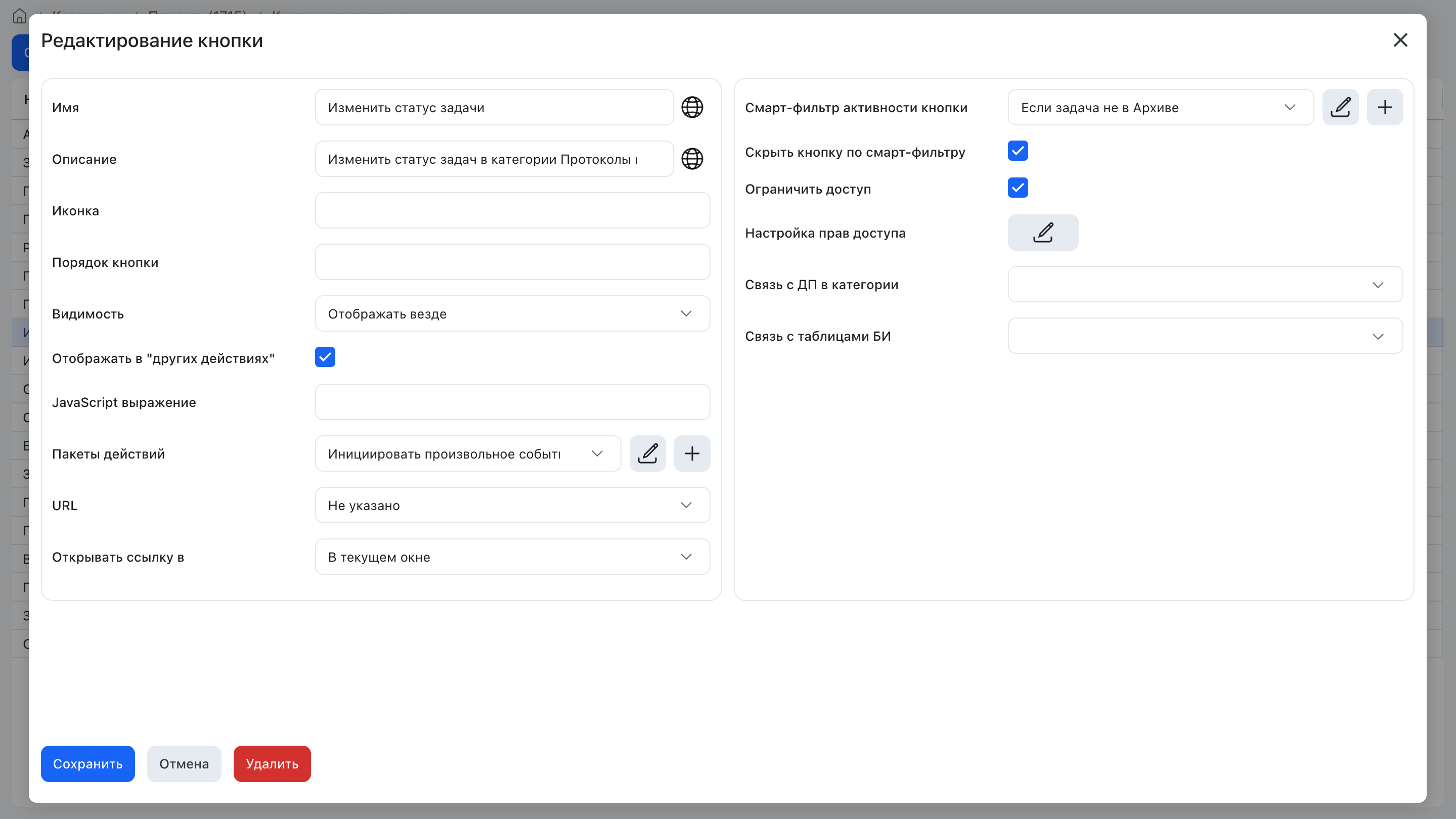Open Смарт-фильтр активности кнопки dropdown
1456x819 pixels.
tap(1160, 107)
